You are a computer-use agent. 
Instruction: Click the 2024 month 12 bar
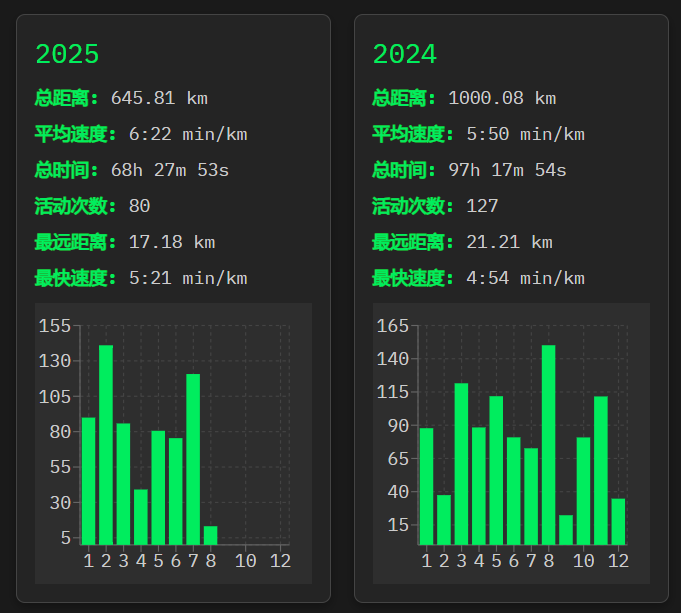point(618,521)
